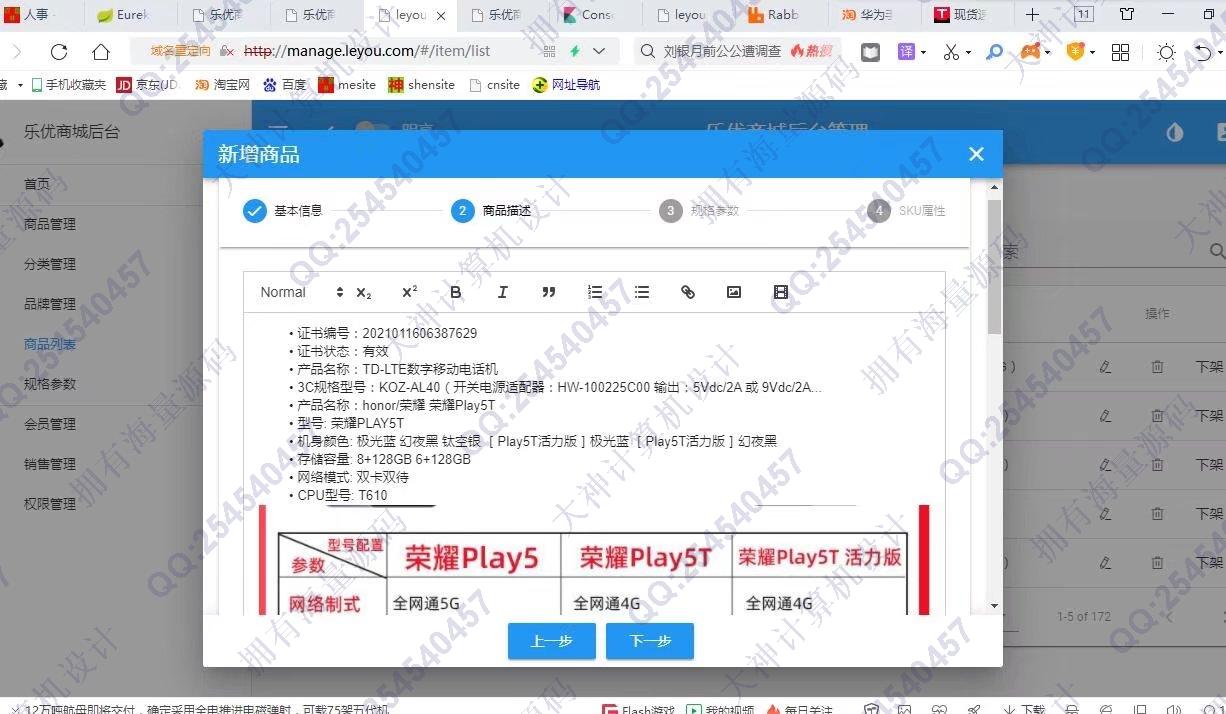Screen dimensions: 1226x714
Task: Select step 2 商品描述
Action: coord(491,211)
